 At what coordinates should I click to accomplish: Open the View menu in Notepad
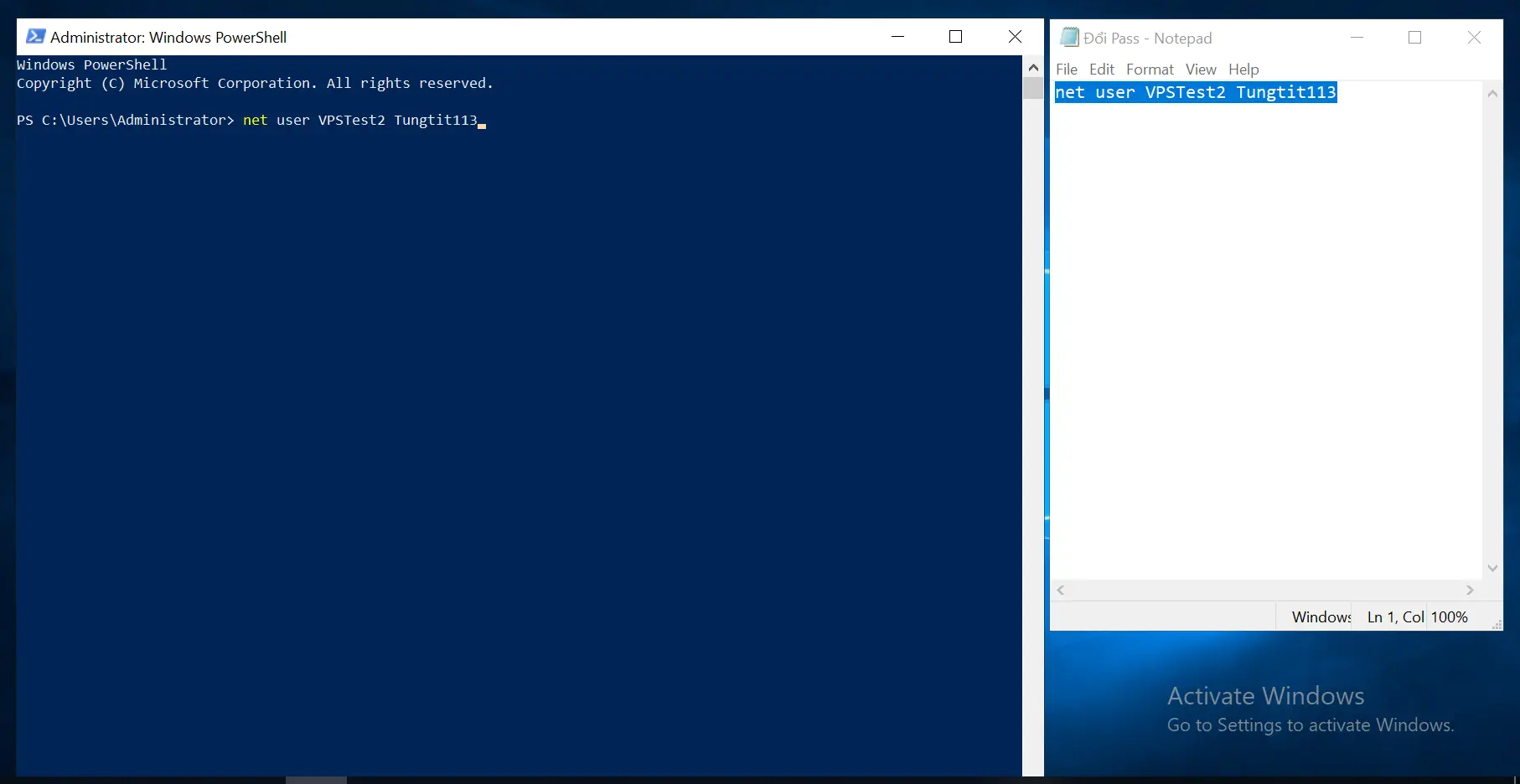pyautogui.click(x=1201, y=70)
